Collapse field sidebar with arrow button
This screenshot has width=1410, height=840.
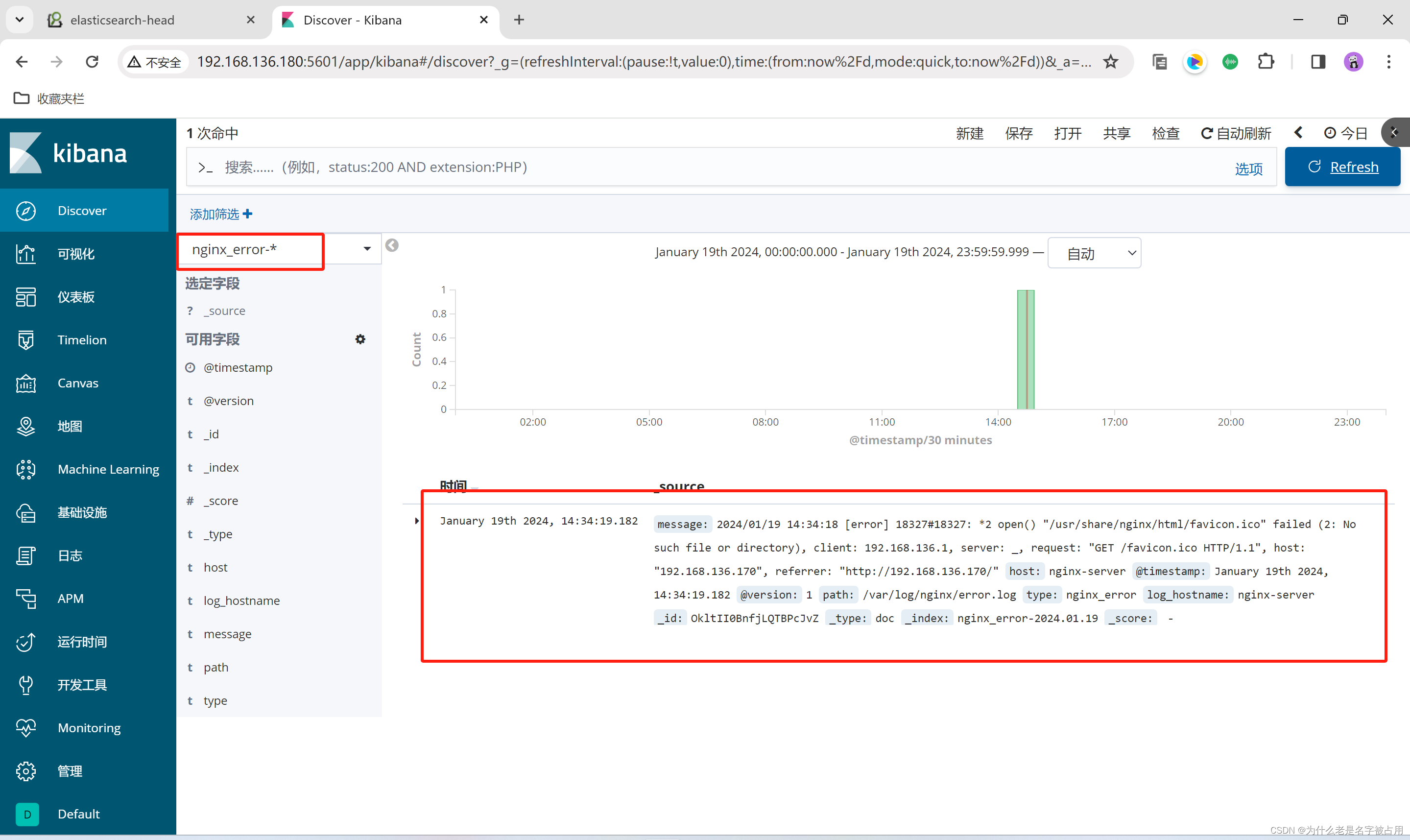391,246
